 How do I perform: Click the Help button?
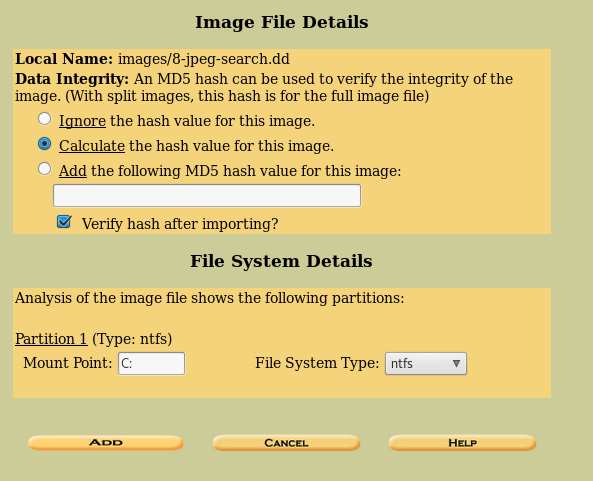462,443
